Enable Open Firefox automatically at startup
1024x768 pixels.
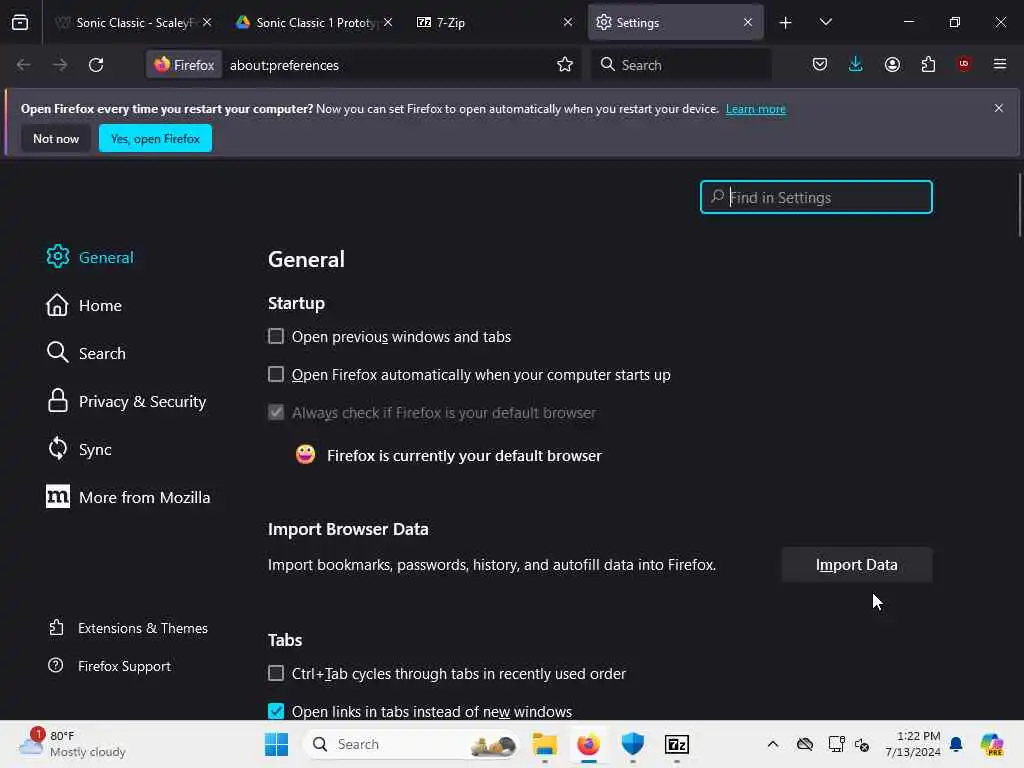(276, 374)
